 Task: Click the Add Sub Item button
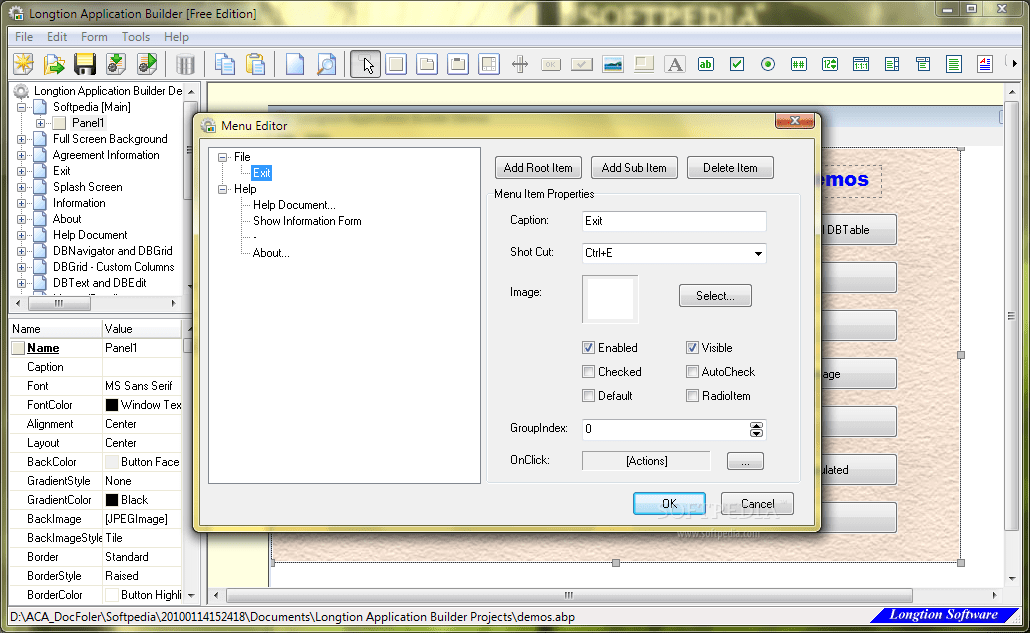coord(634,167)
